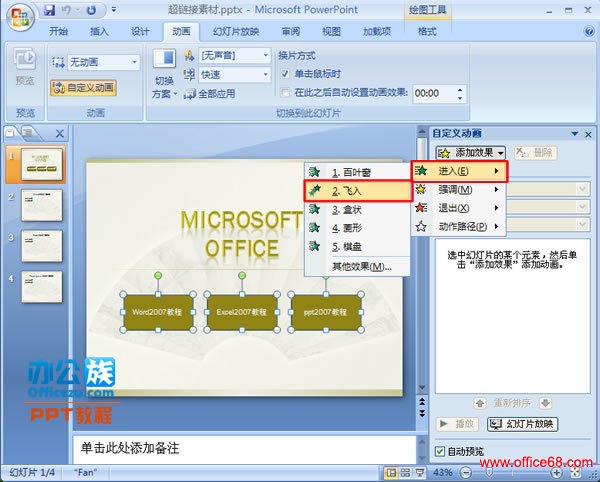Close the 自定义动画 task pane
This screenshot has width=600, height=482.
click(589, 134)
